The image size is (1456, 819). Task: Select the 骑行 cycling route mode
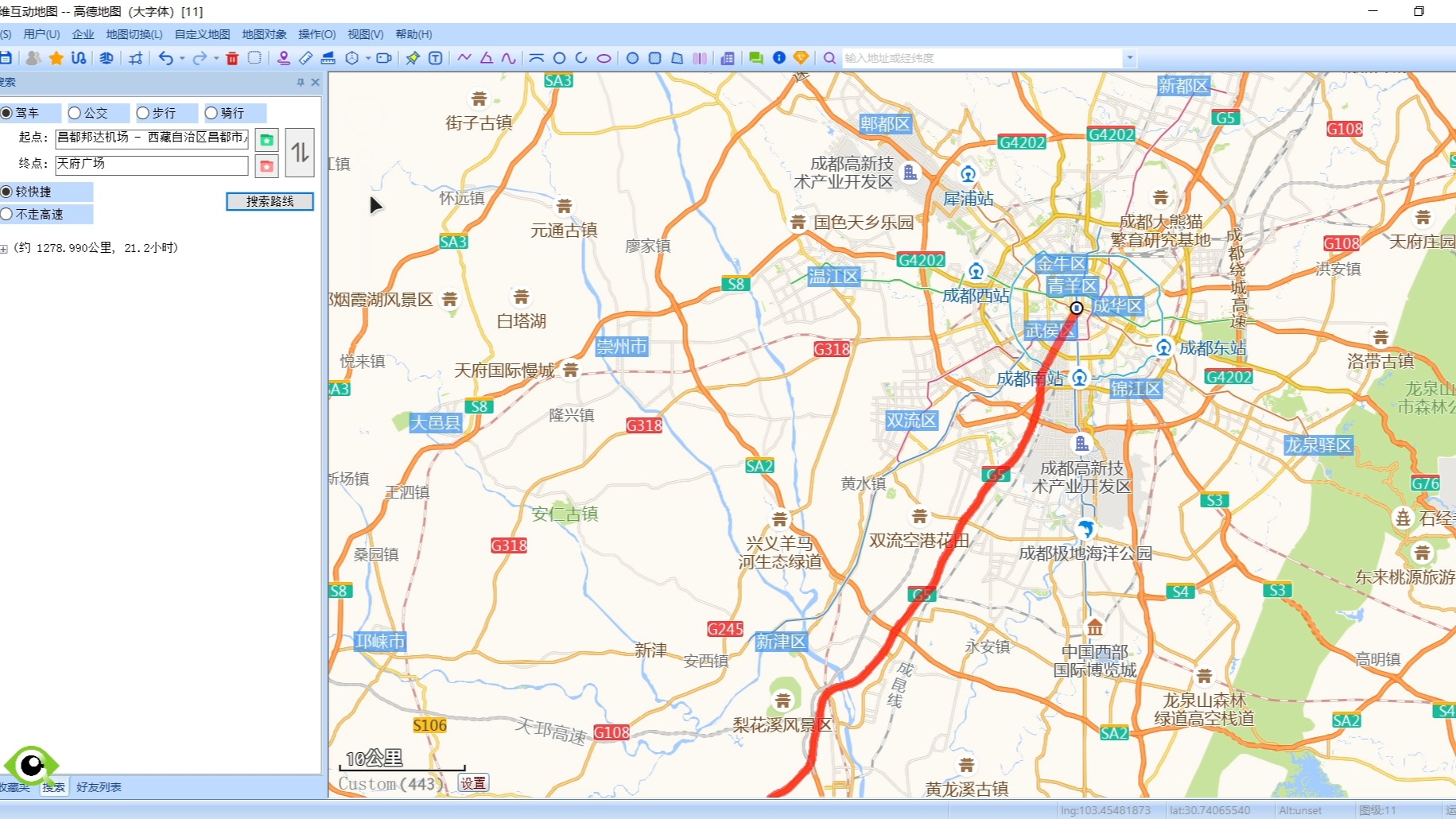[x=211, y=112]
